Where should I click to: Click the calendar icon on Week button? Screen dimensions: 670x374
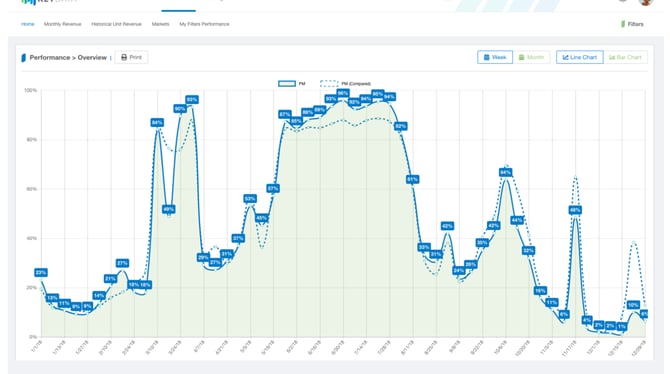(x=486, y=57)
